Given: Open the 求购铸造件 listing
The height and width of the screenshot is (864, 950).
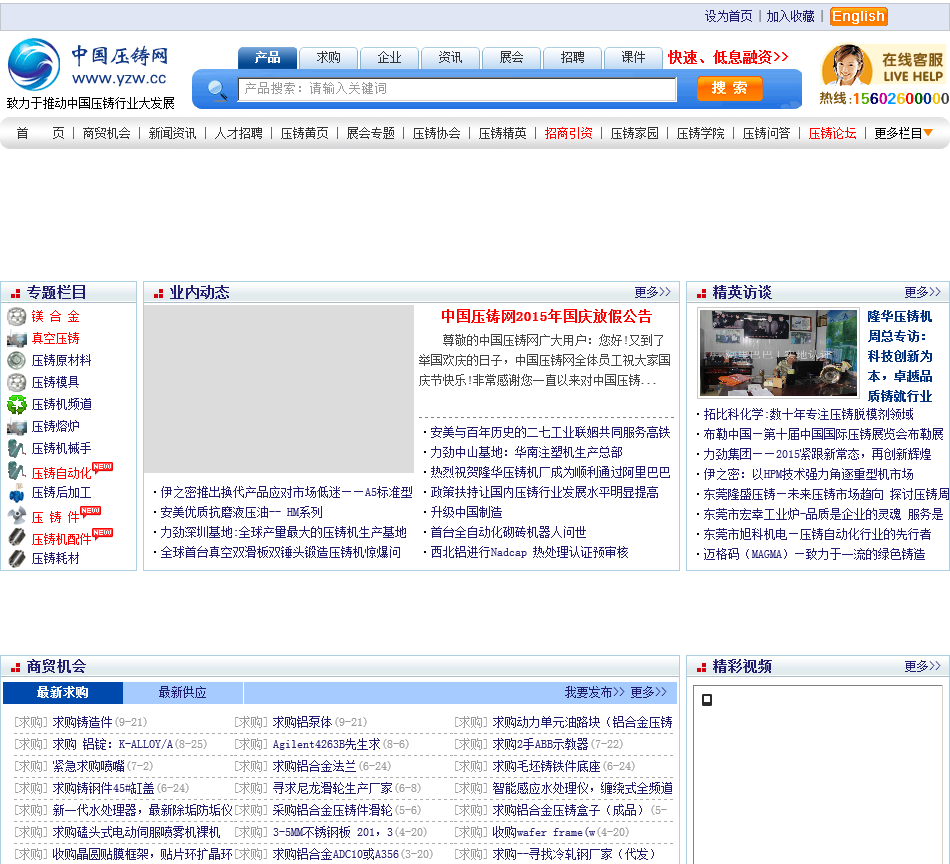Looking at the screenshot, I should point(82,722).
